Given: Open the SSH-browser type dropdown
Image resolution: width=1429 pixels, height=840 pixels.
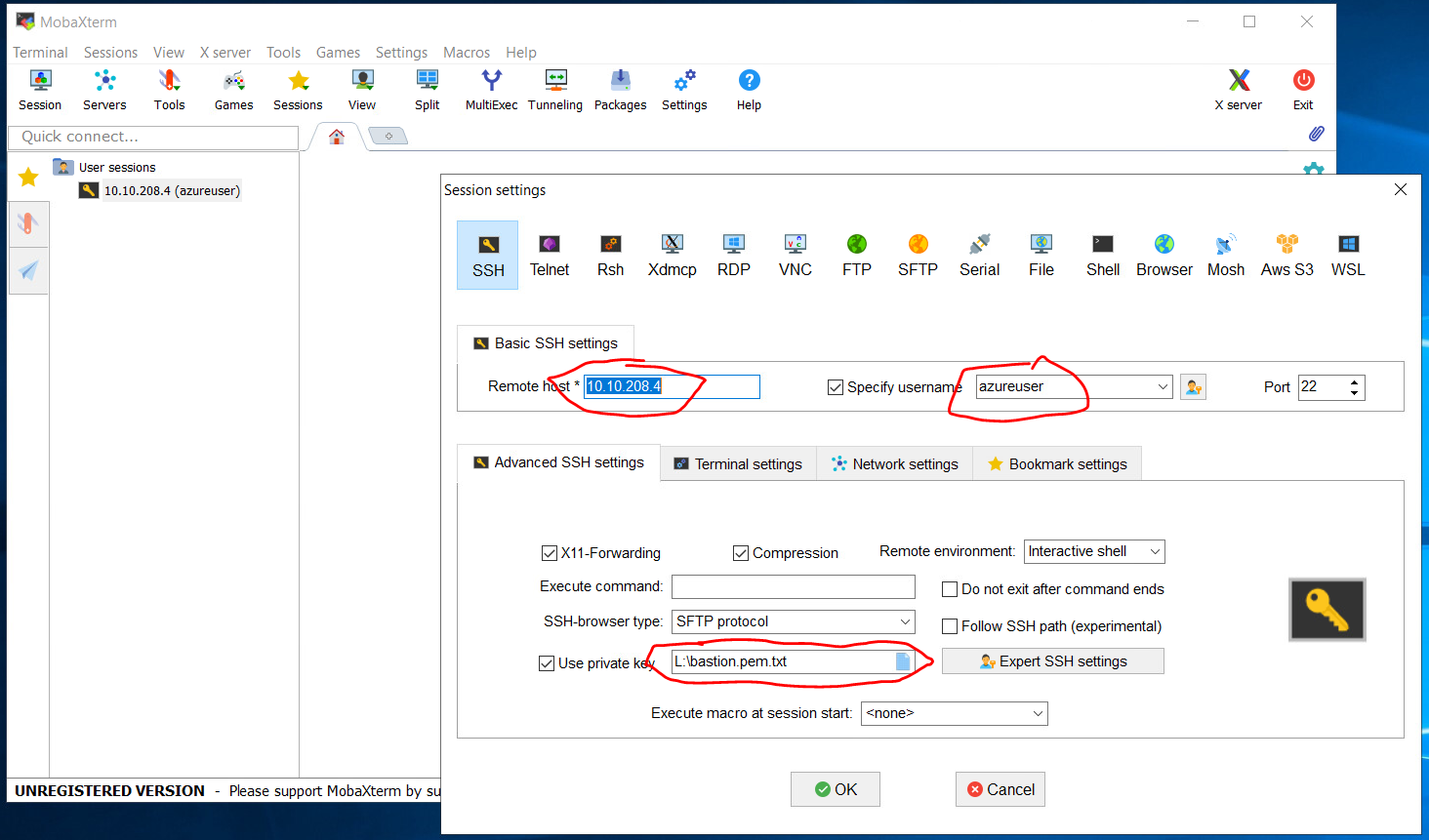Looking at the screenshot, I should [794, 621].
